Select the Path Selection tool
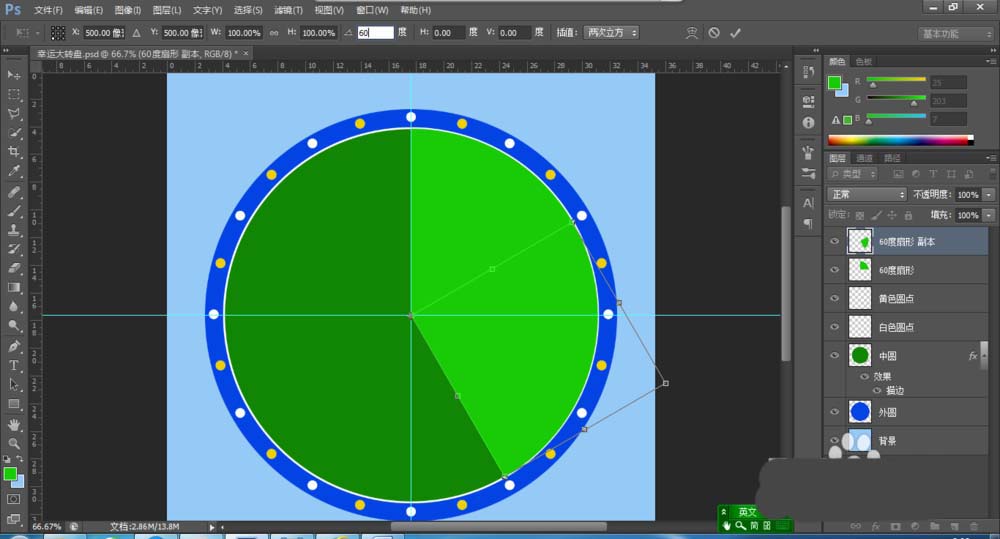 click(13, 385)
